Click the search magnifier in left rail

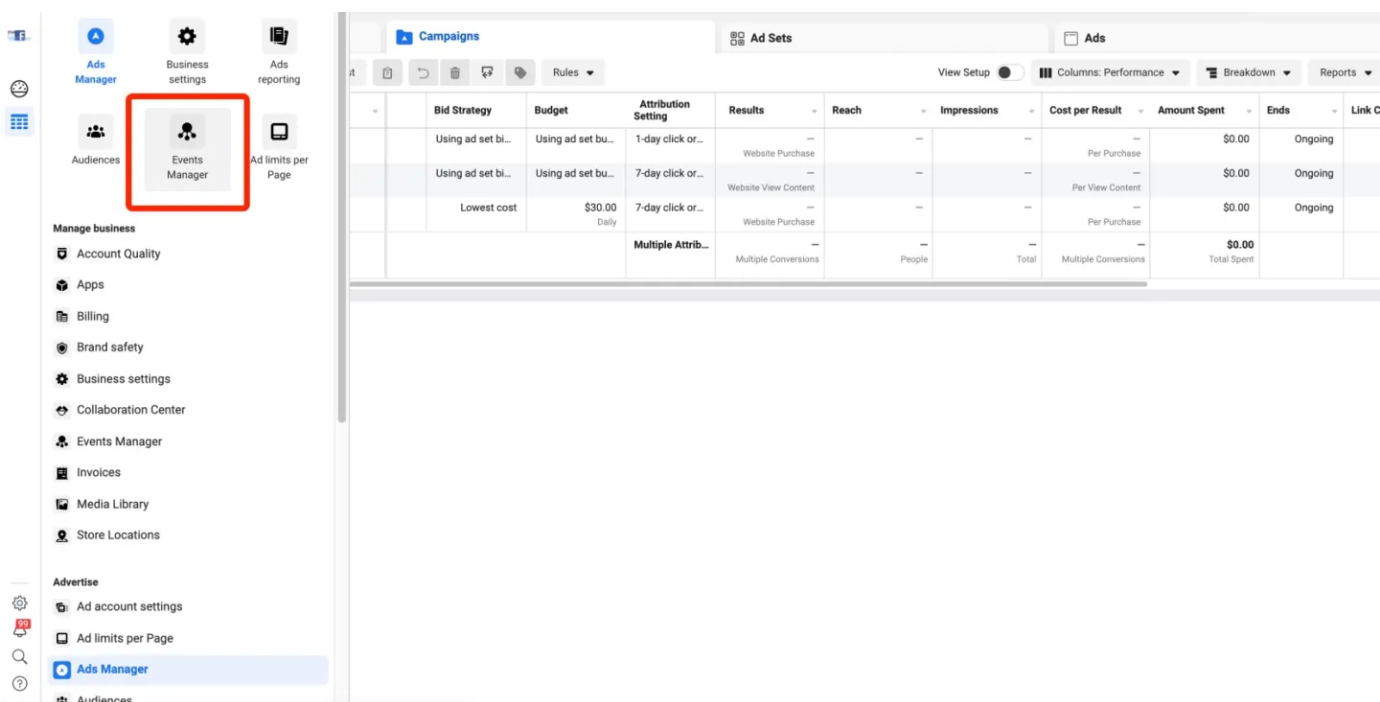(19, 657)
